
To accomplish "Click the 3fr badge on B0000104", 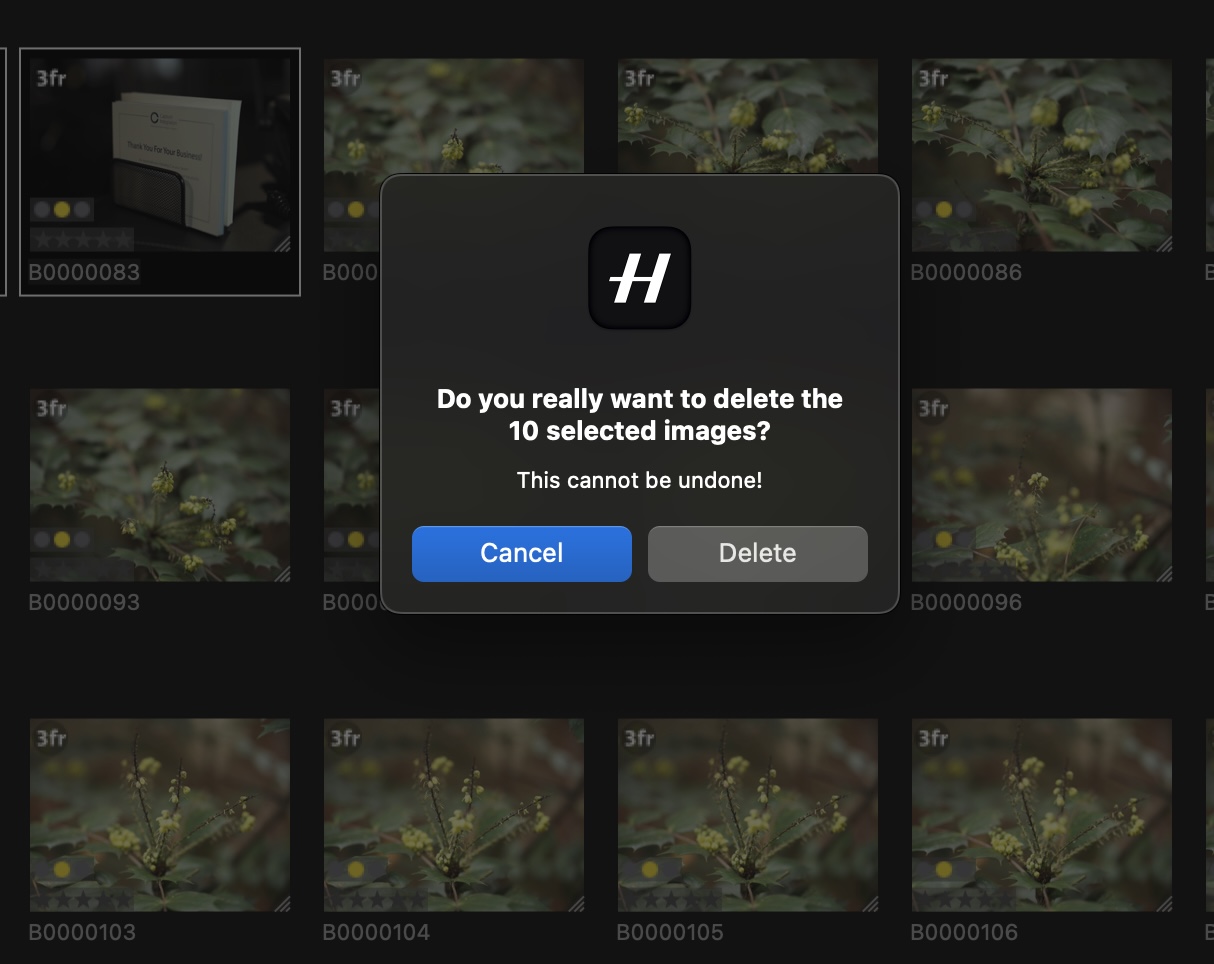I will coord(345,738).
